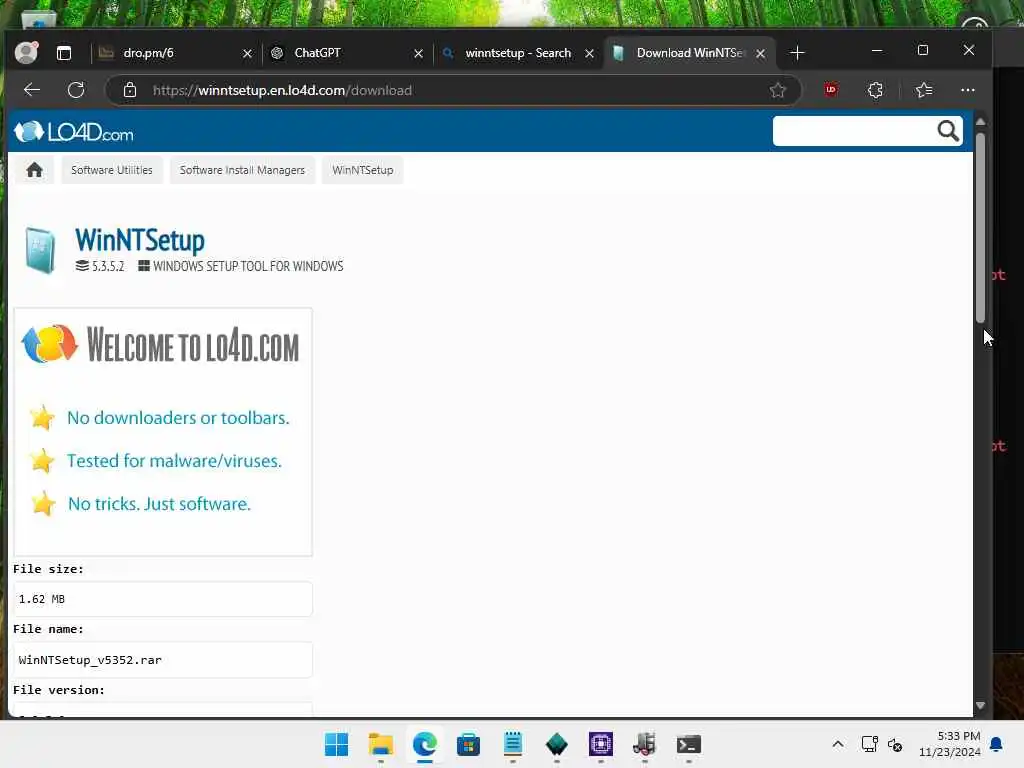
Task: Add page to favorites with star icon
Action: (777, 90)
